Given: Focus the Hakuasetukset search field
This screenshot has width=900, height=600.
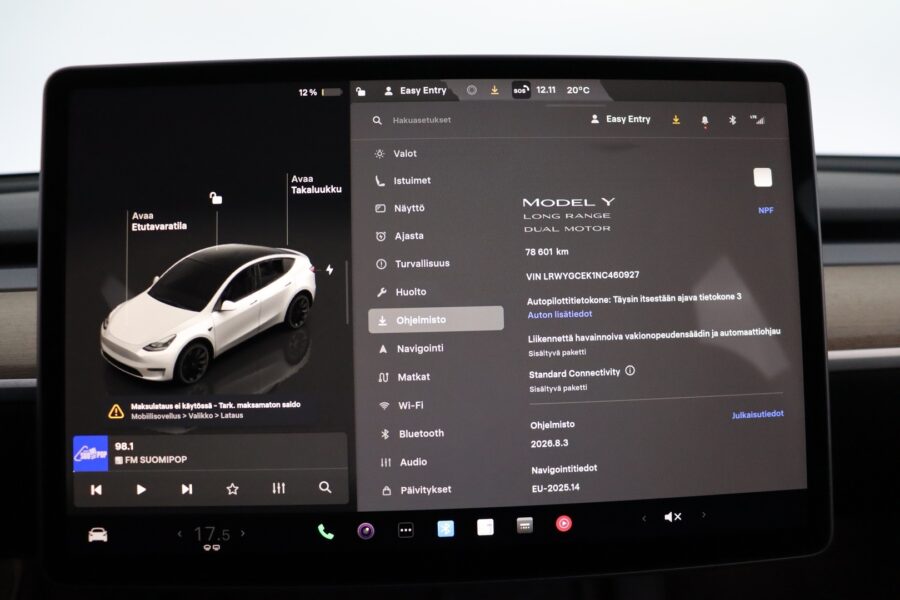Looking at the screenshot, I should coord(422,120).
